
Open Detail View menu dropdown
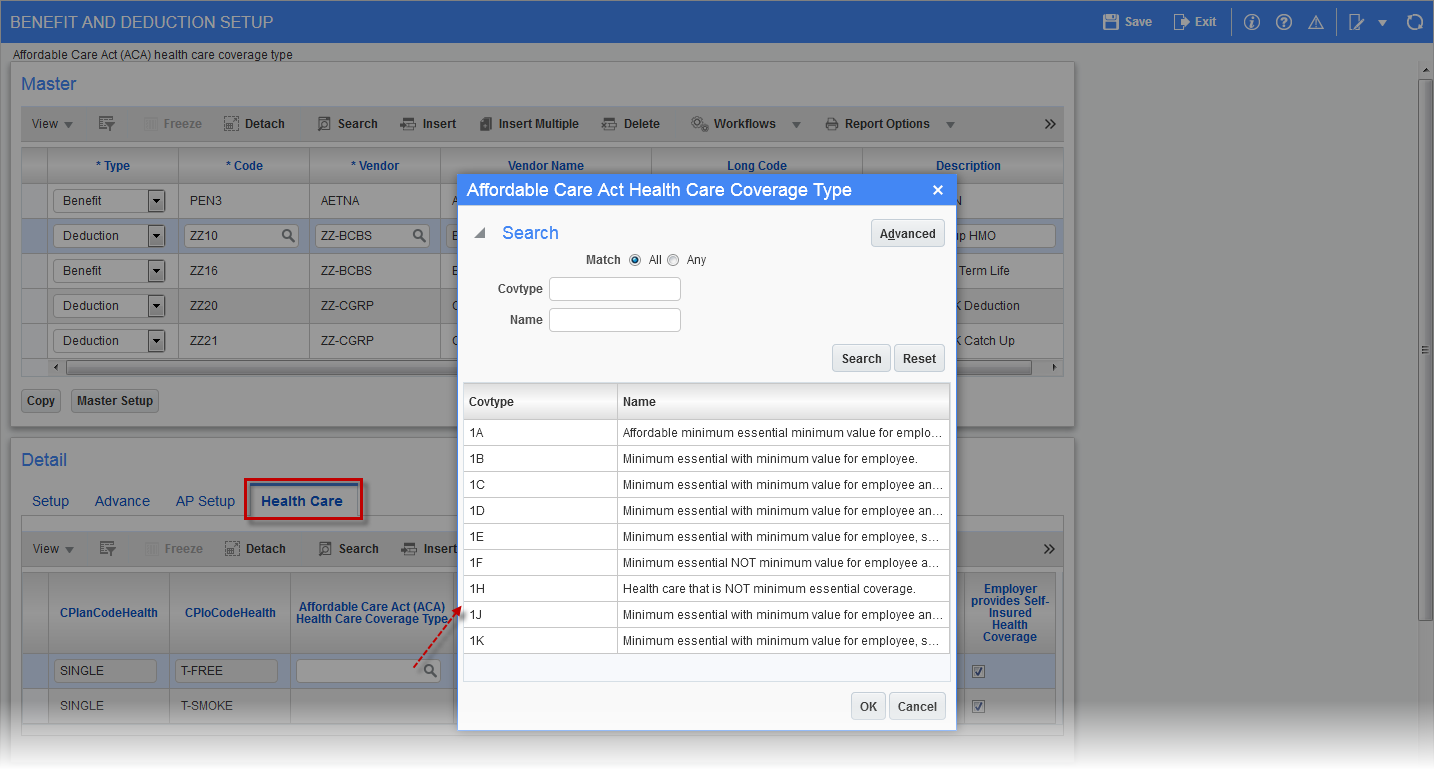(53, 549)
